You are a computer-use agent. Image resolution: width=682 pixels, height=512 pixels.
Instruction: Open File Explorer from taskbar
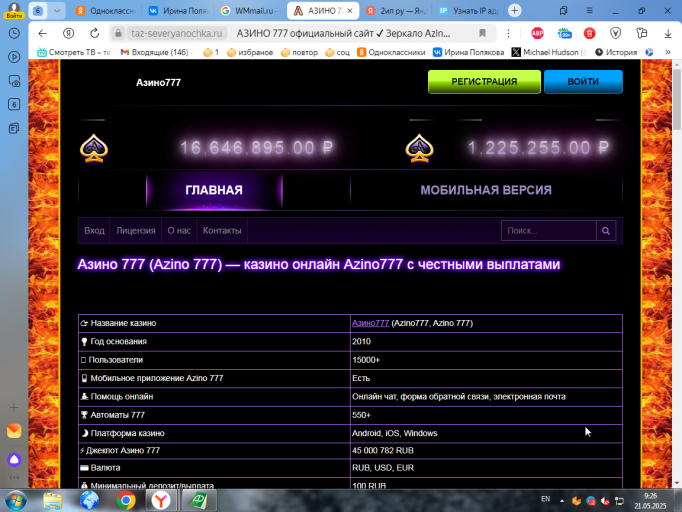[x=53, y=501]
